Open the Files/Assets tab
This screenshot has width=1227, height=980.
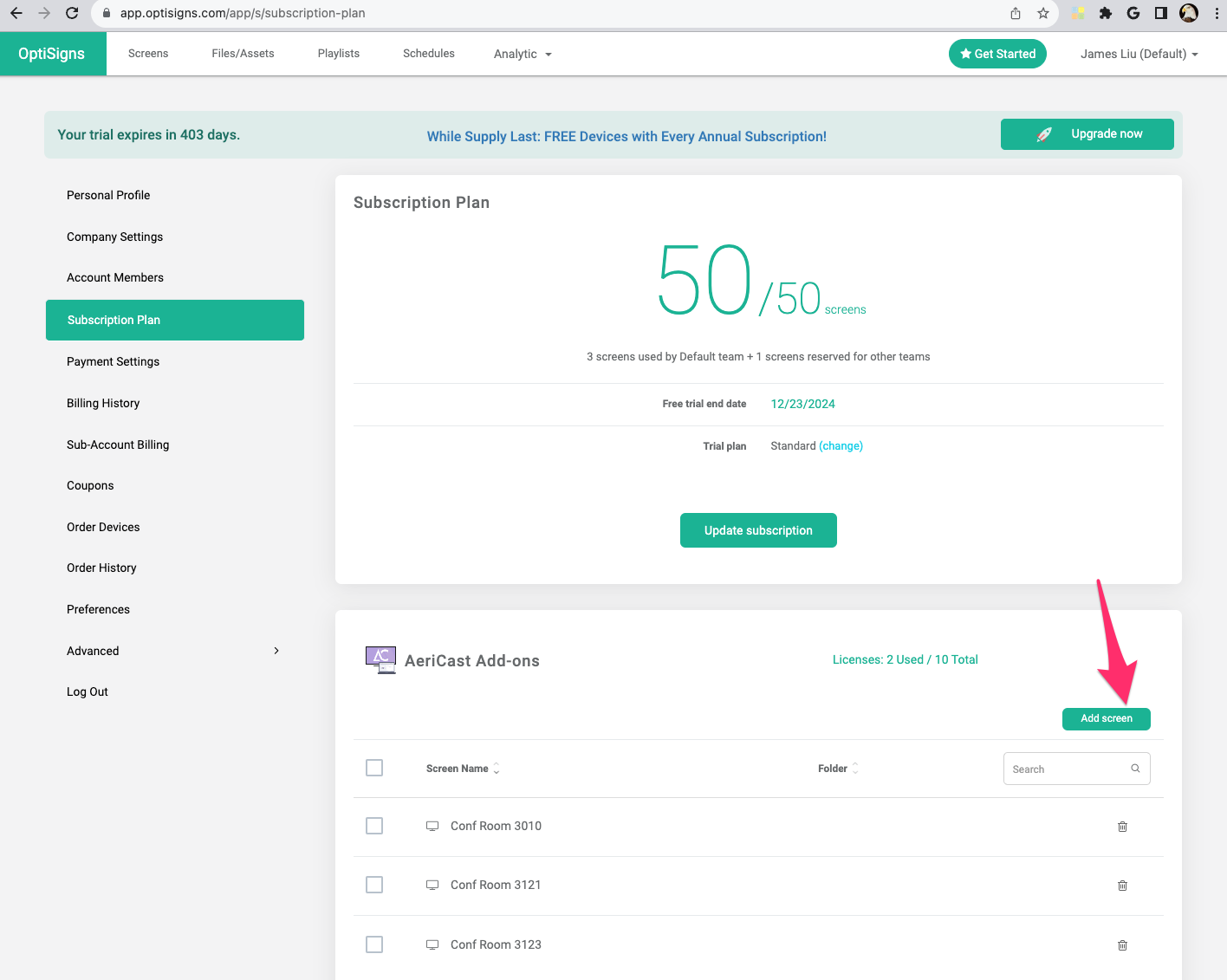point(243,54)
